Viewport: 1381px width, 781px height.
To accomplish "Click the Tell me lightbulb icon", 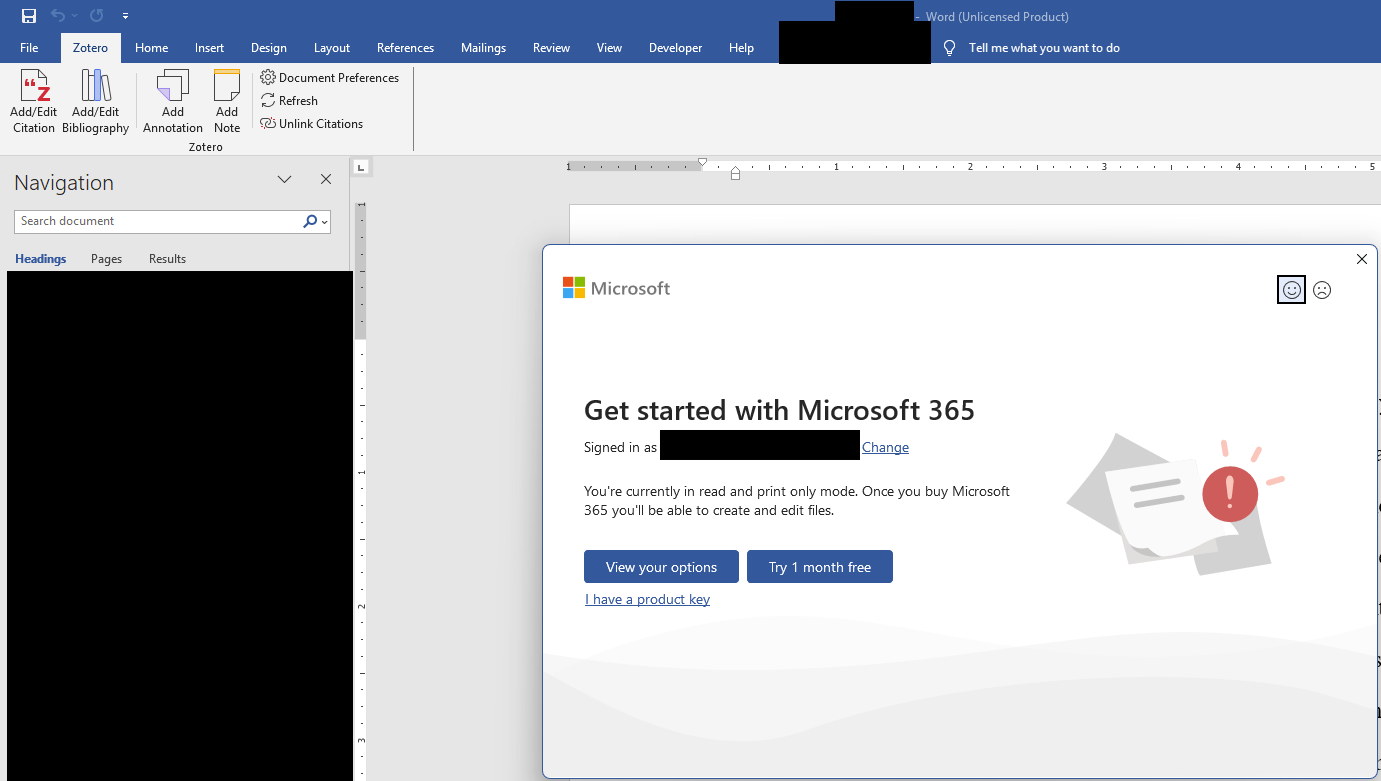I will coord(950,47).
